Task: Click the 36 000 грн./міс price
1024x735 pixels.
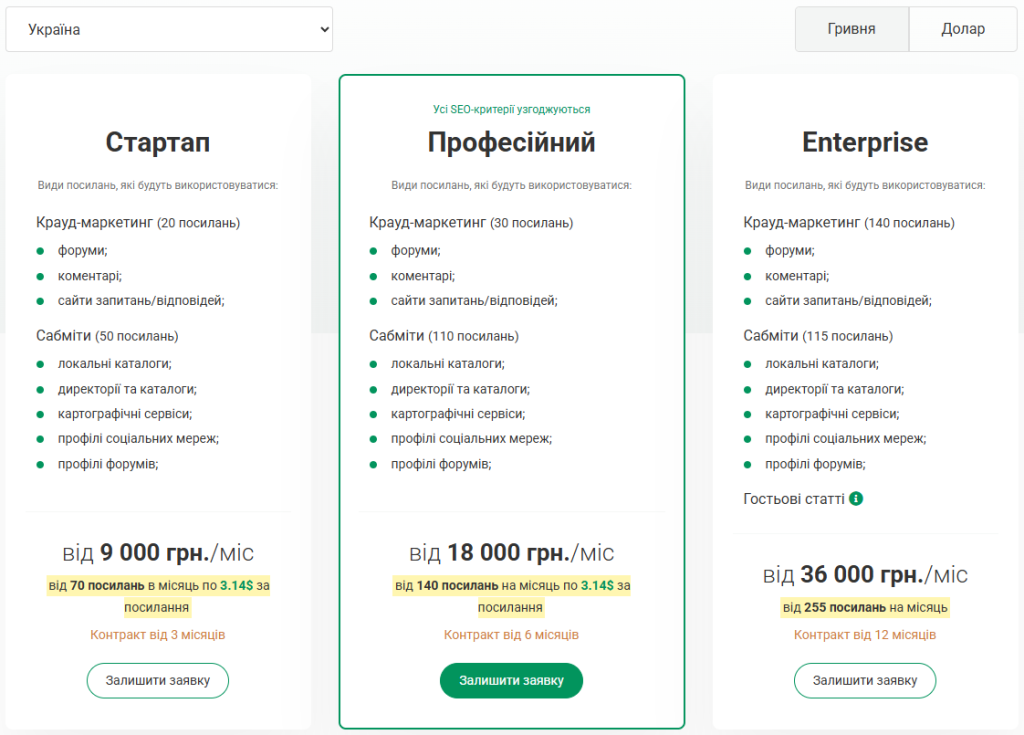Action: 865,574
